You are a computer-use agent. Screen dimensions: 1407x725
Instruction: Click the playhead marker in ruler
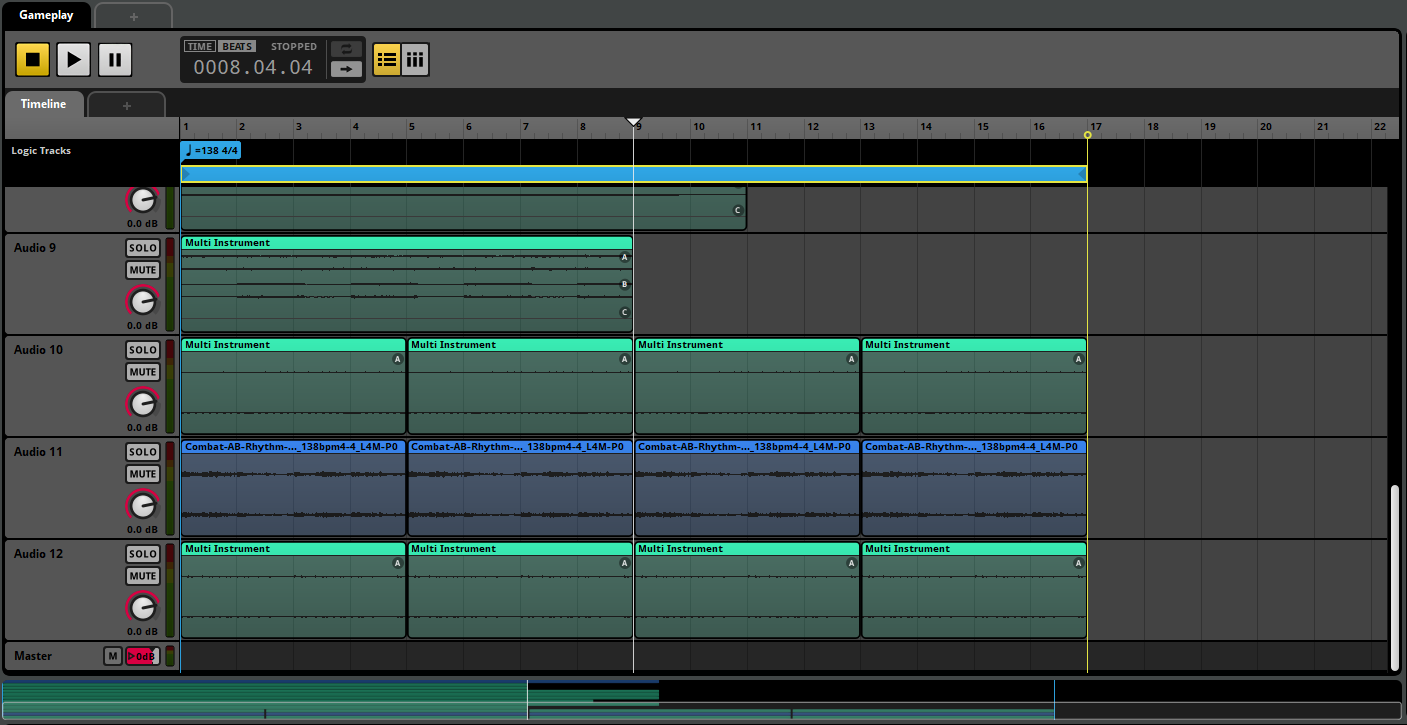(x=633, y=122)
